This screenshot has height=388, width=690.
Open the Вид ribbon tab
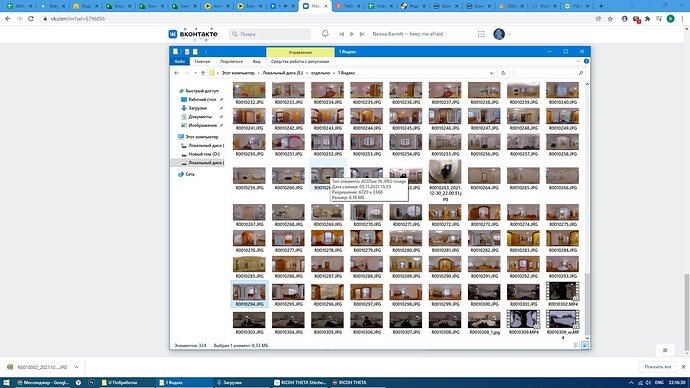(256, 62)
